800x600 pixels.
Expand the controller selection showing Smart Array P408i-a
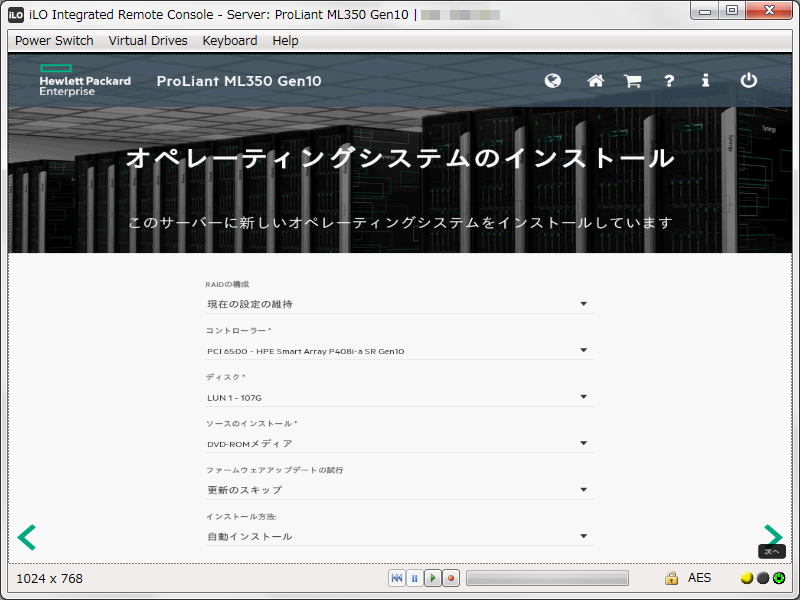pyautogui.click(x=583, y=350)
